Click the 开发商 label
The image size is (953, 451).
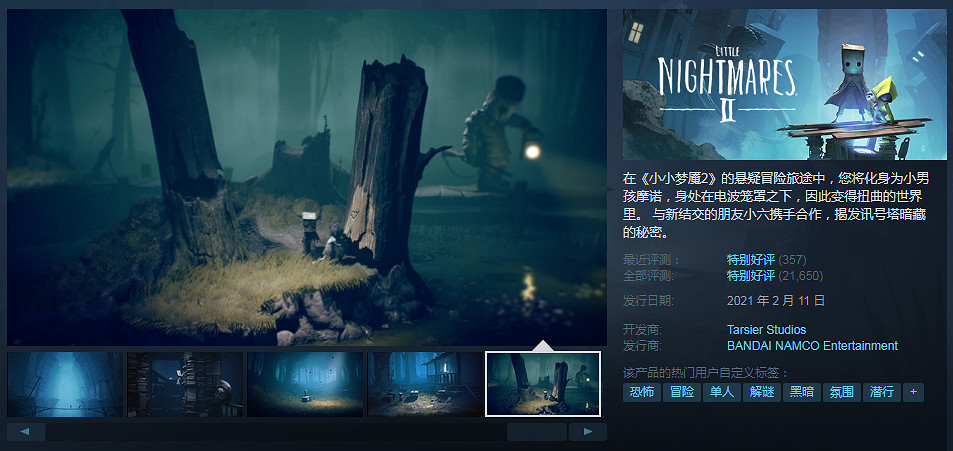click(642, 330)
